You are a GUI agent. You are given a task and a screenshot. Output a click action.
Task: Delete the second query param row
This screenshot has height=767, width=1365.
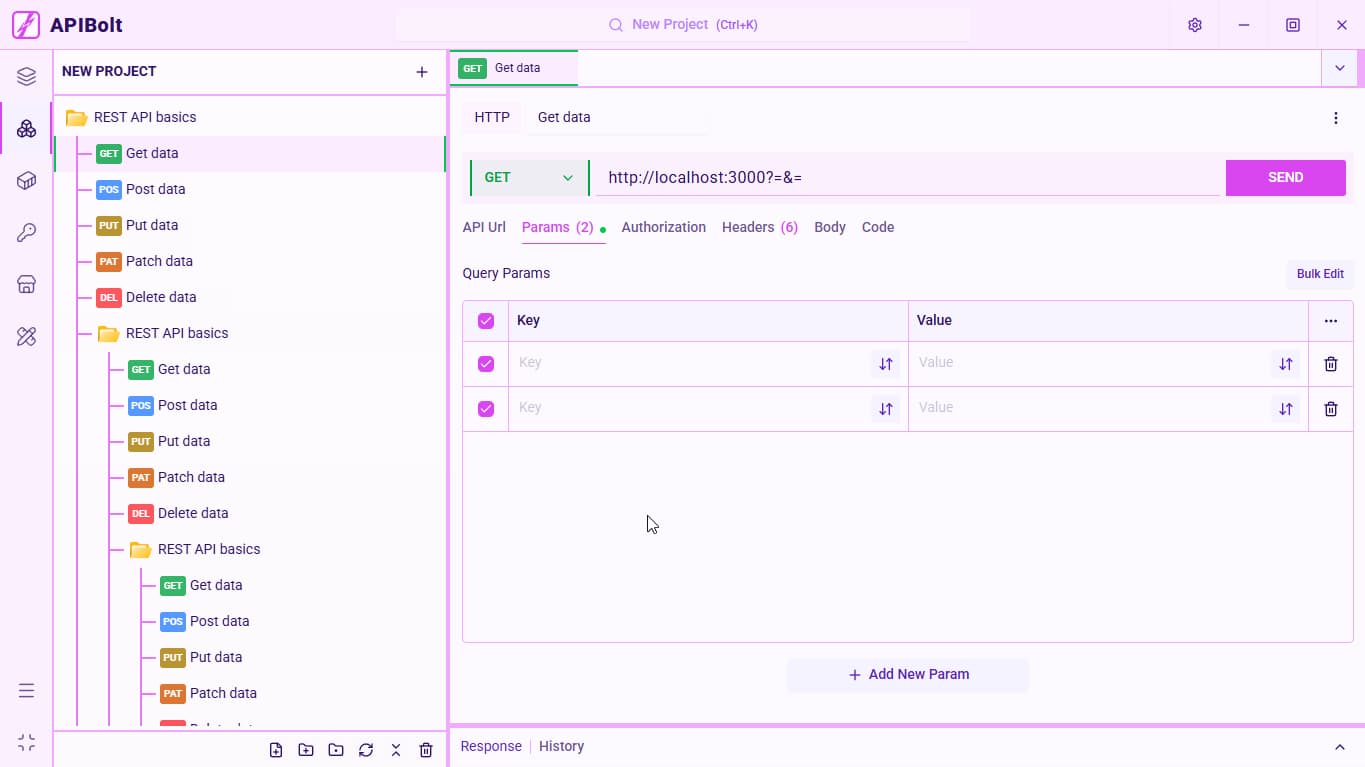click(1331, 409)
